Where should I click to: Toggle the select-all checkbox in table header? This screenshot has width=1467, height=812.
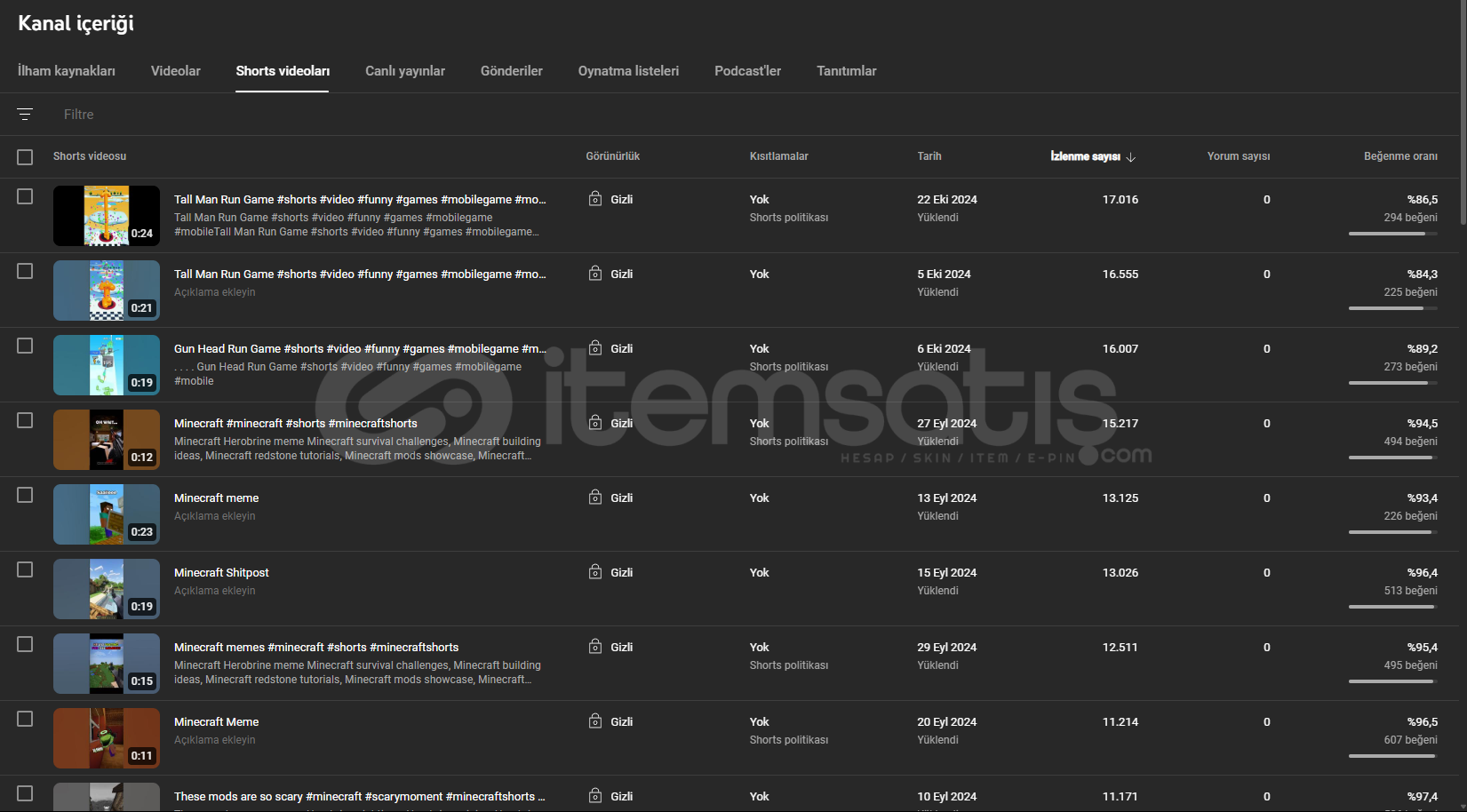point(25,157)
